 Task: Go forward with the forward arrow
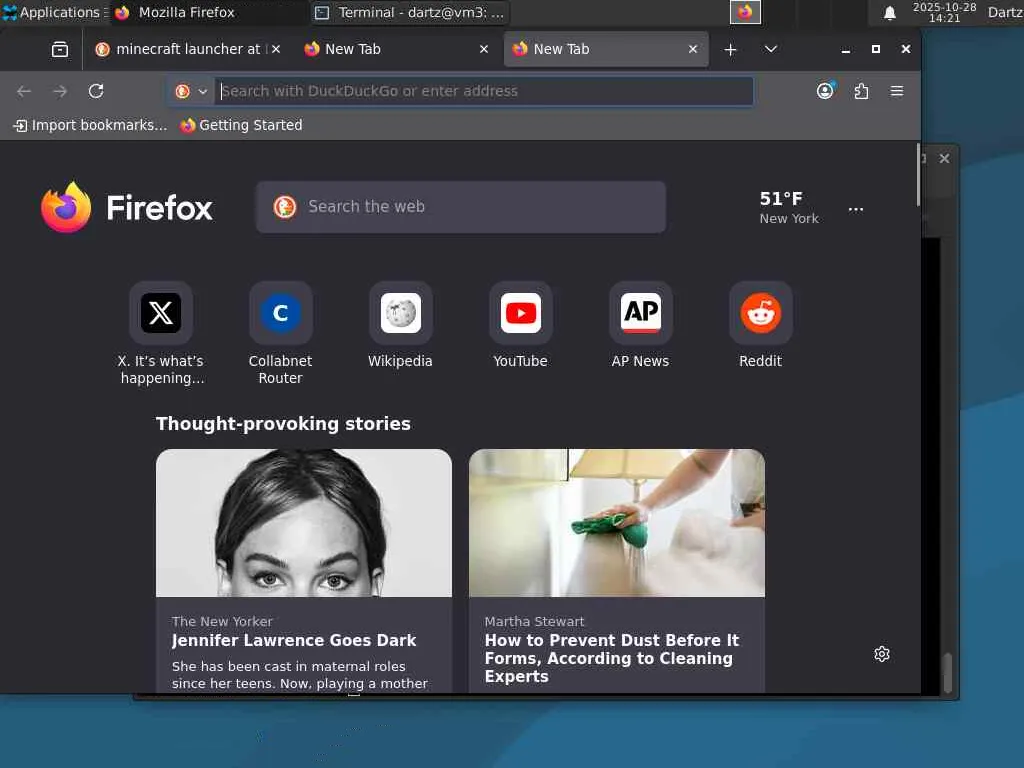(60, 91)
